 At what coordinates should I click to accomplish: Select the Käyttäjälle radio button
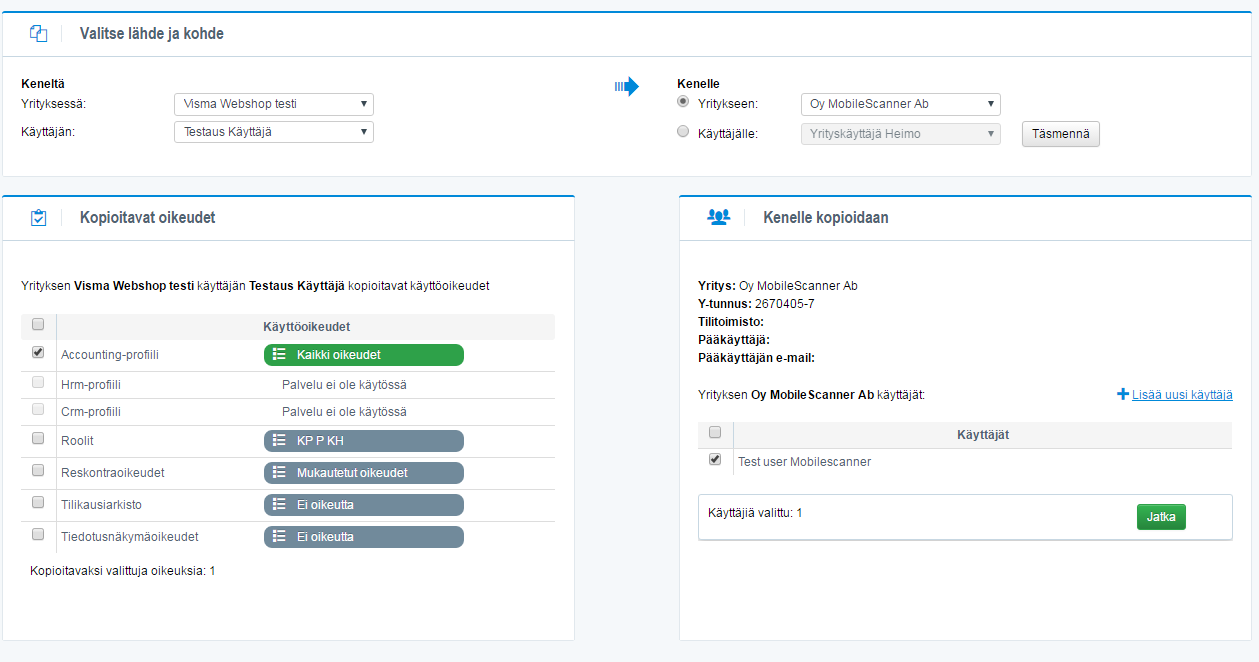point(683,131)
